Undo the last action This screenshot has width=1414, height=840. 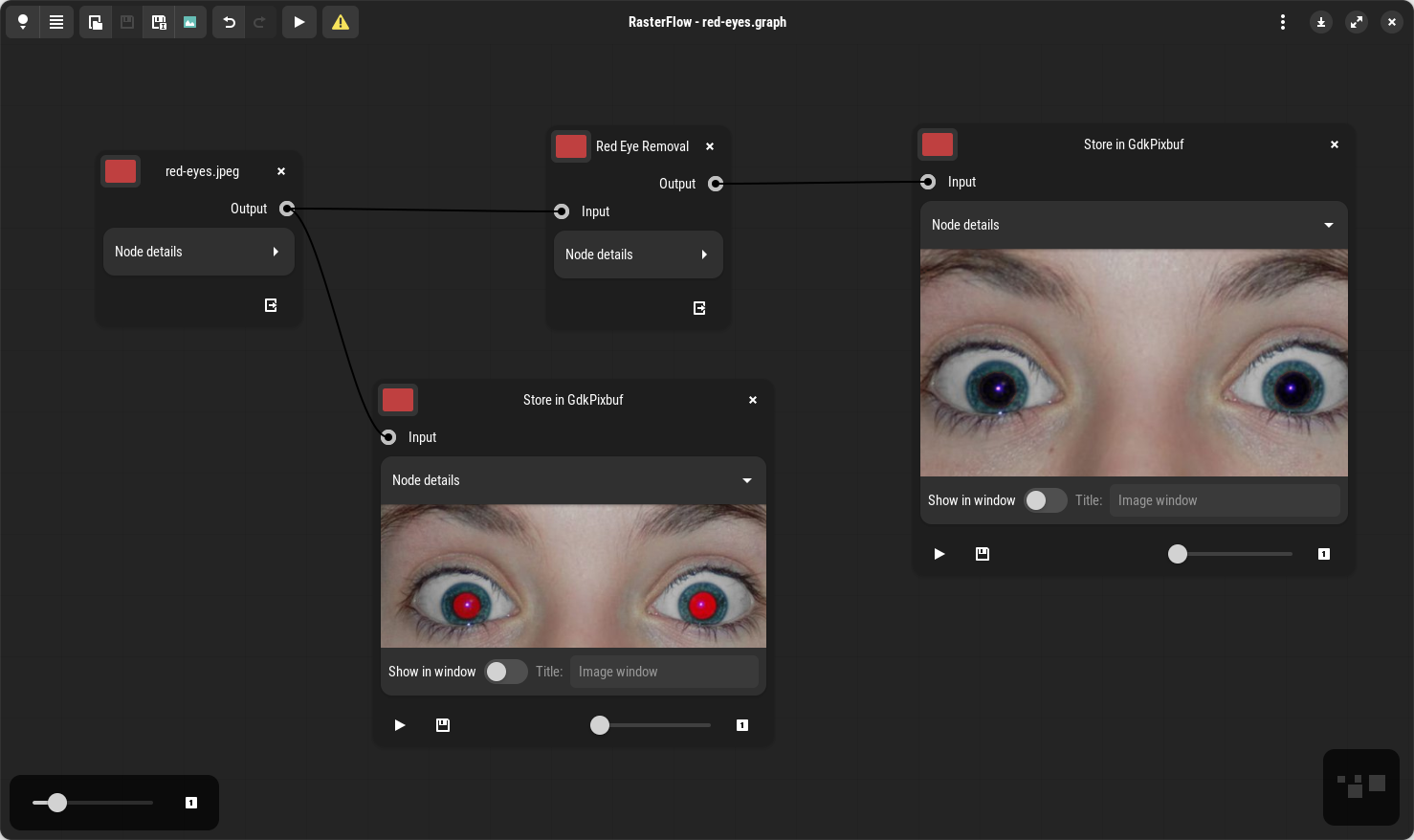pyautogui.click(x=230, y=22)
